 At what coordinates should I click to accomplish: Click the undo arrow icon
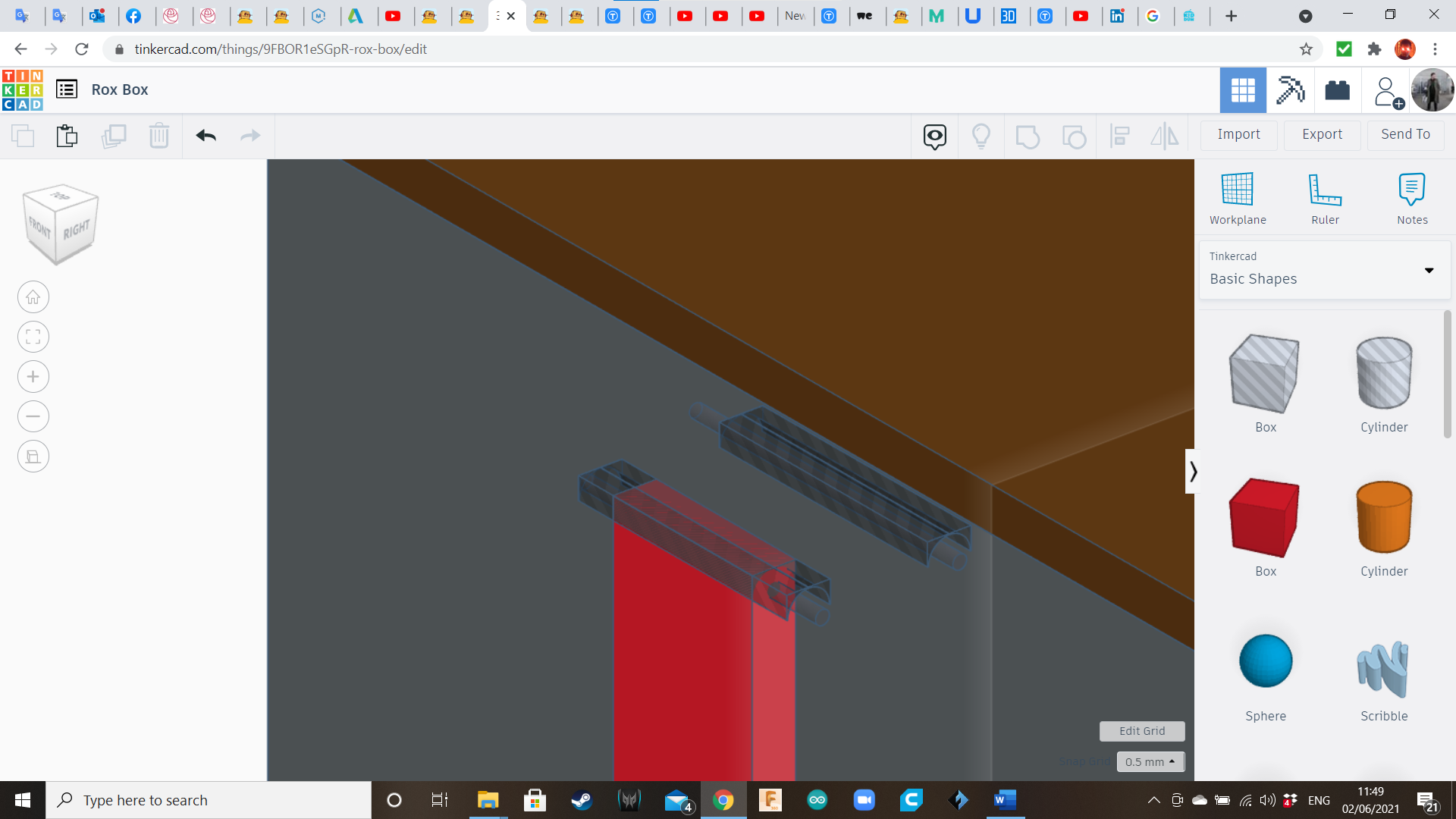pos(206,136)
